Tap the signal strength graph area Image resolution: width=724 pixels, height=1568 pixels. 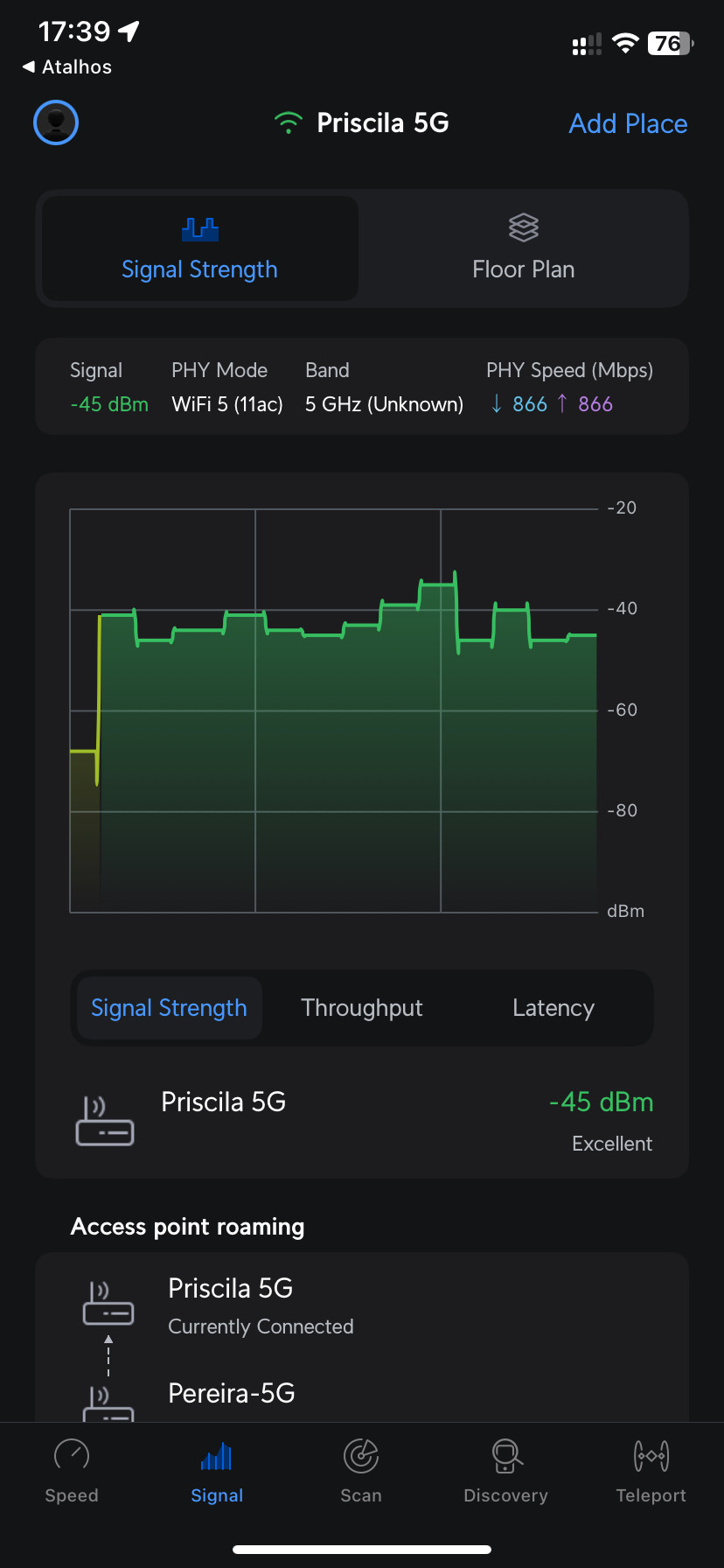(334, 710)
